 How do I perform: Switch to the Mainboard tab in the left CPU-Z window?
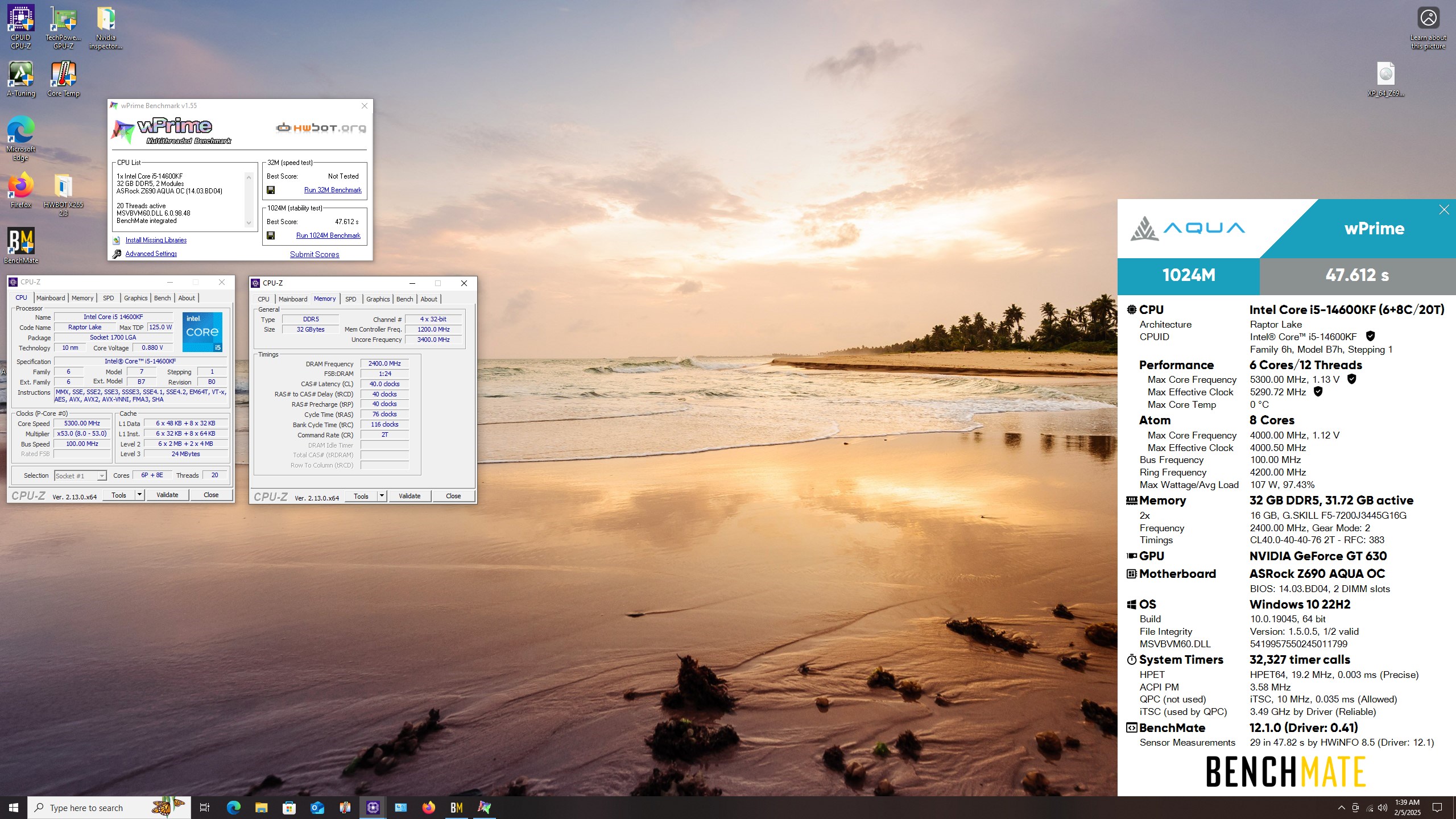[x=51, y=298]
